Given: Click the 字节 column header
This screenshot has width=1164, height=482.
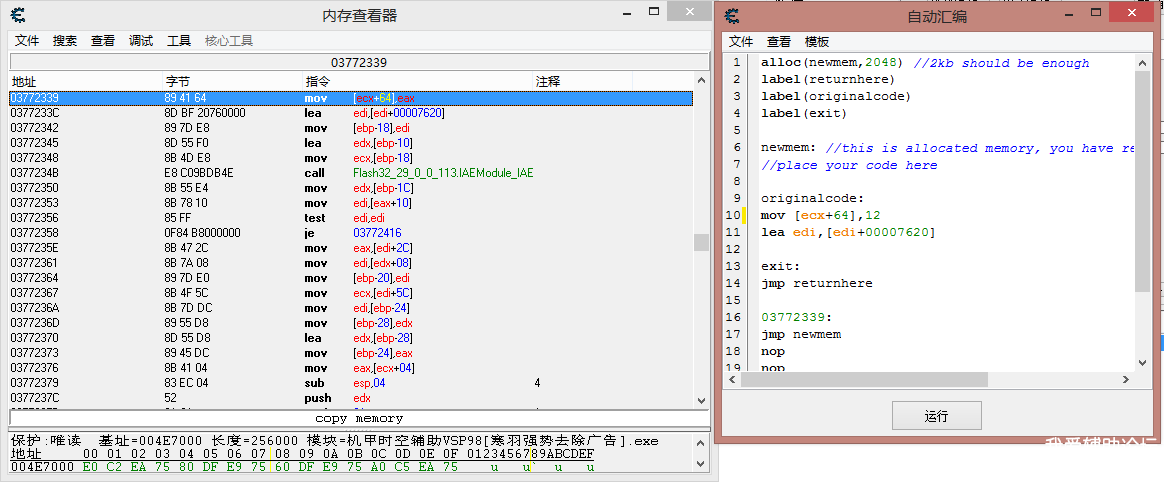Looking at the screenshot, I should [x=232, y=81].
